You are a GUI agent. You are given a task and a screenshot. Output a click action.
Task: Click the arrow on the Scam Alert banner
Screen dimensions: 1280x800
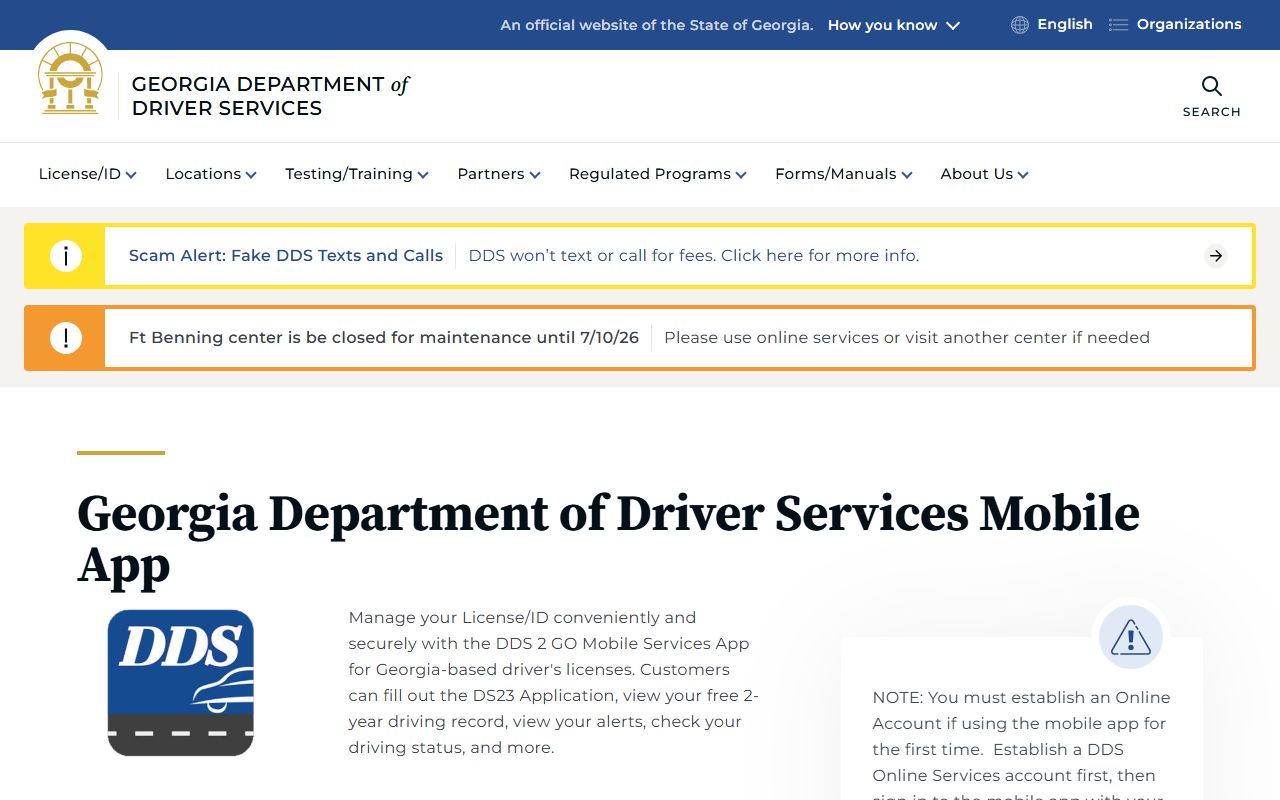click(x=1216, y=256)
